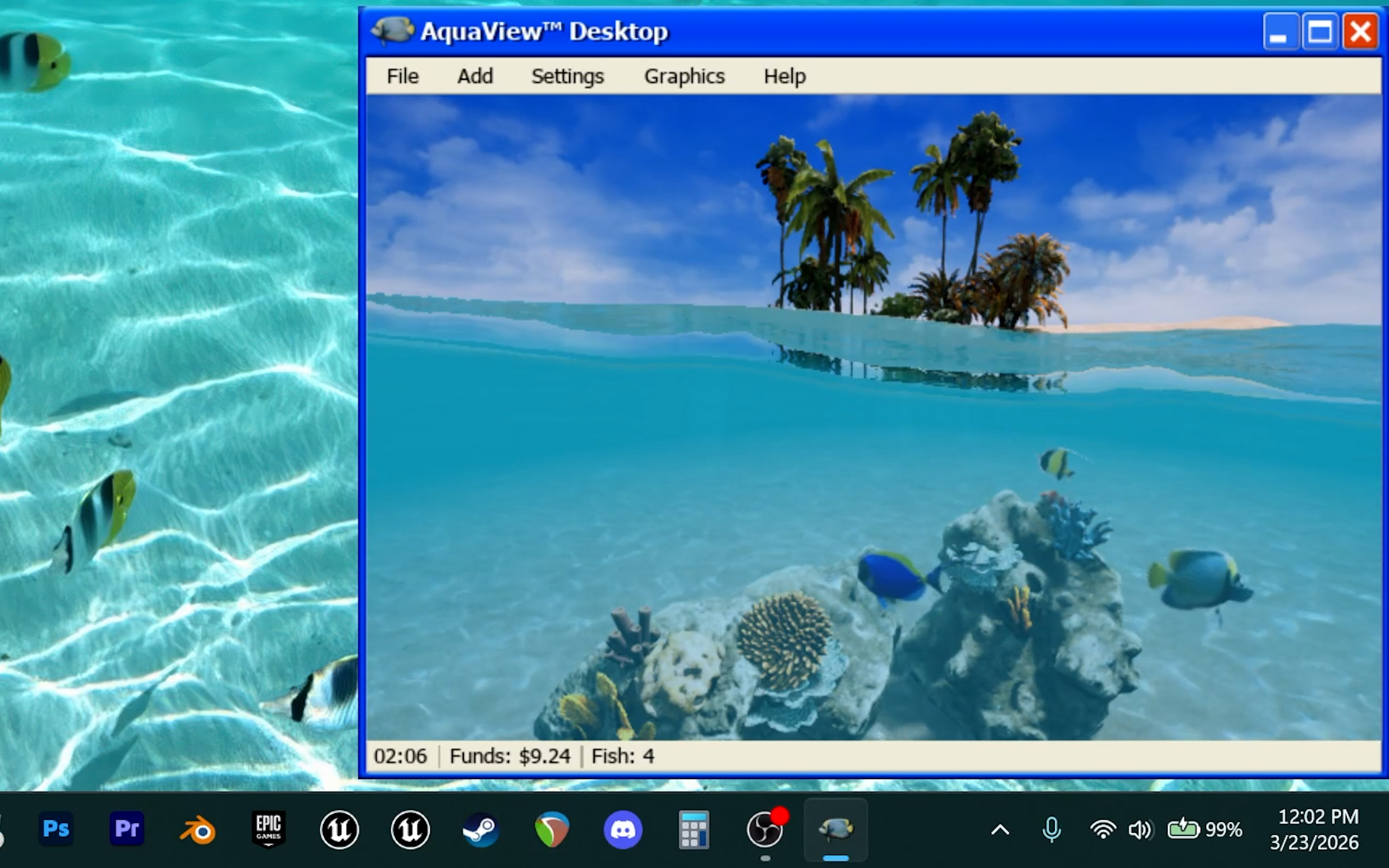Open the volume speaker control
Screen dimensions: 1389x868
tap(1139, 829)
